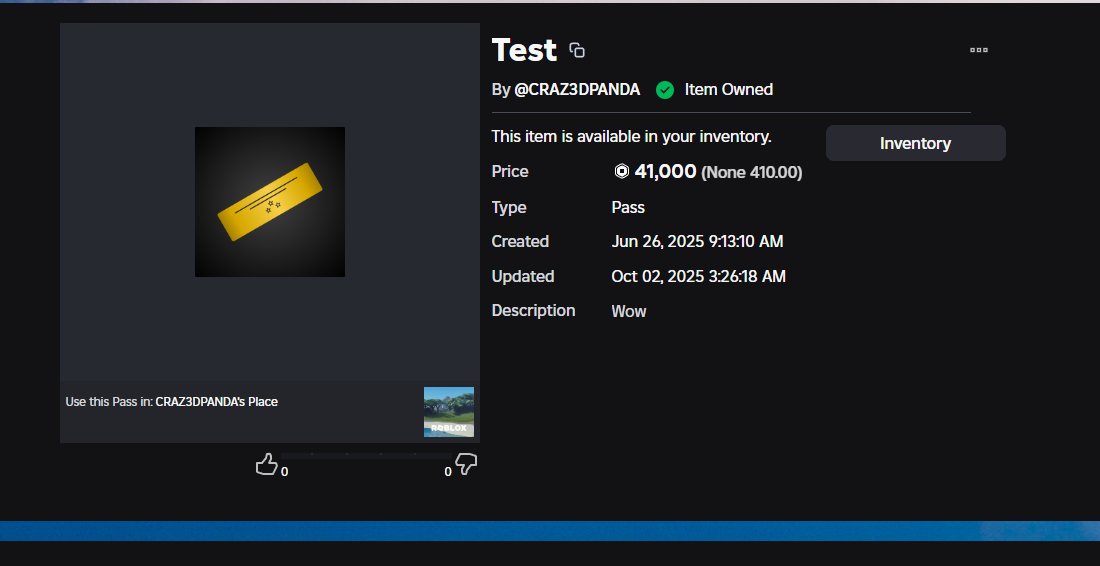Open the three-dot more options menu
This screenshot has height=566, width=1100.
point(979,50)
